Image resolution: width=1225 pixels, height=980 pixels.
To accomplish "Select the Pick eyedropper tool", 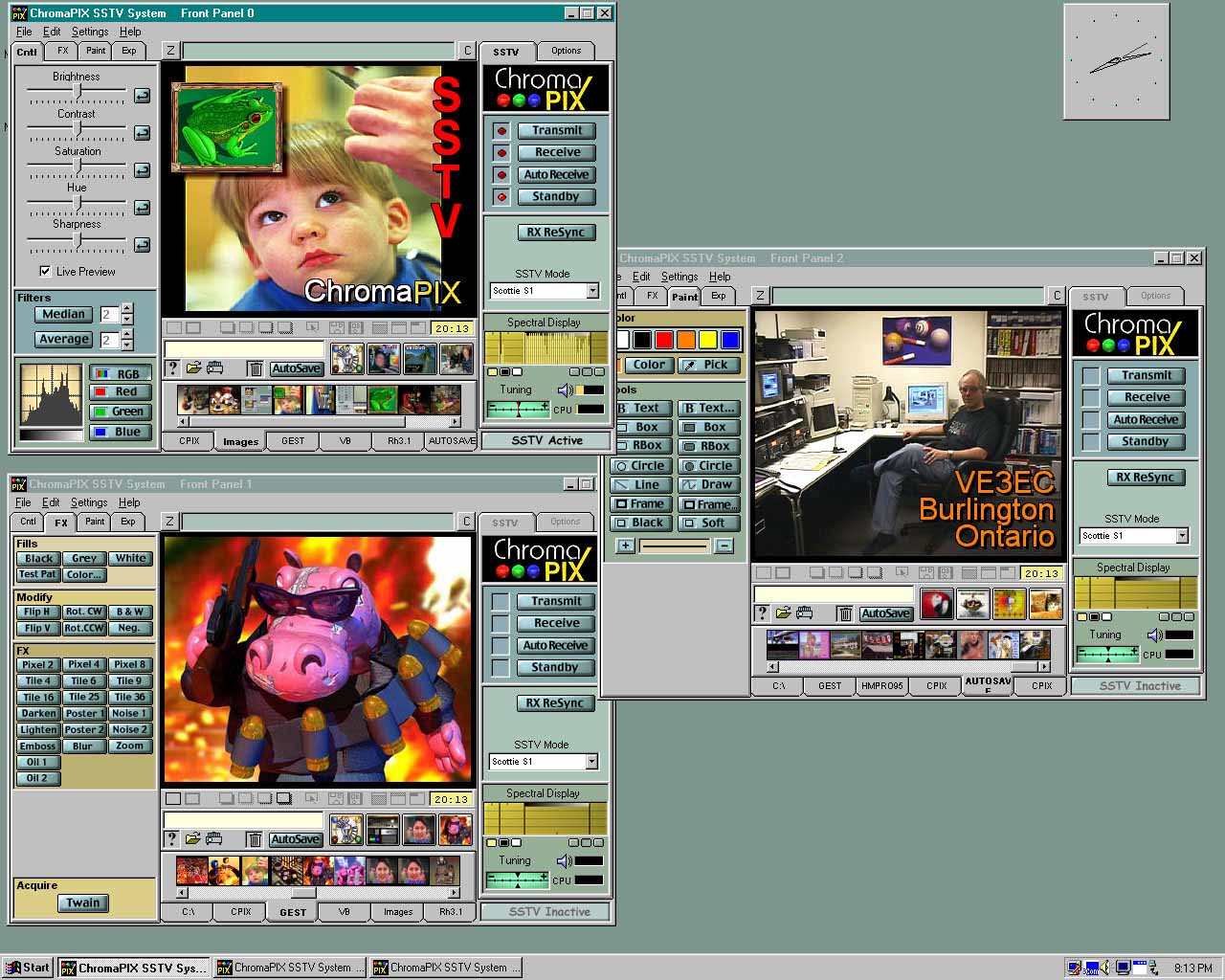I will [707, 365].
